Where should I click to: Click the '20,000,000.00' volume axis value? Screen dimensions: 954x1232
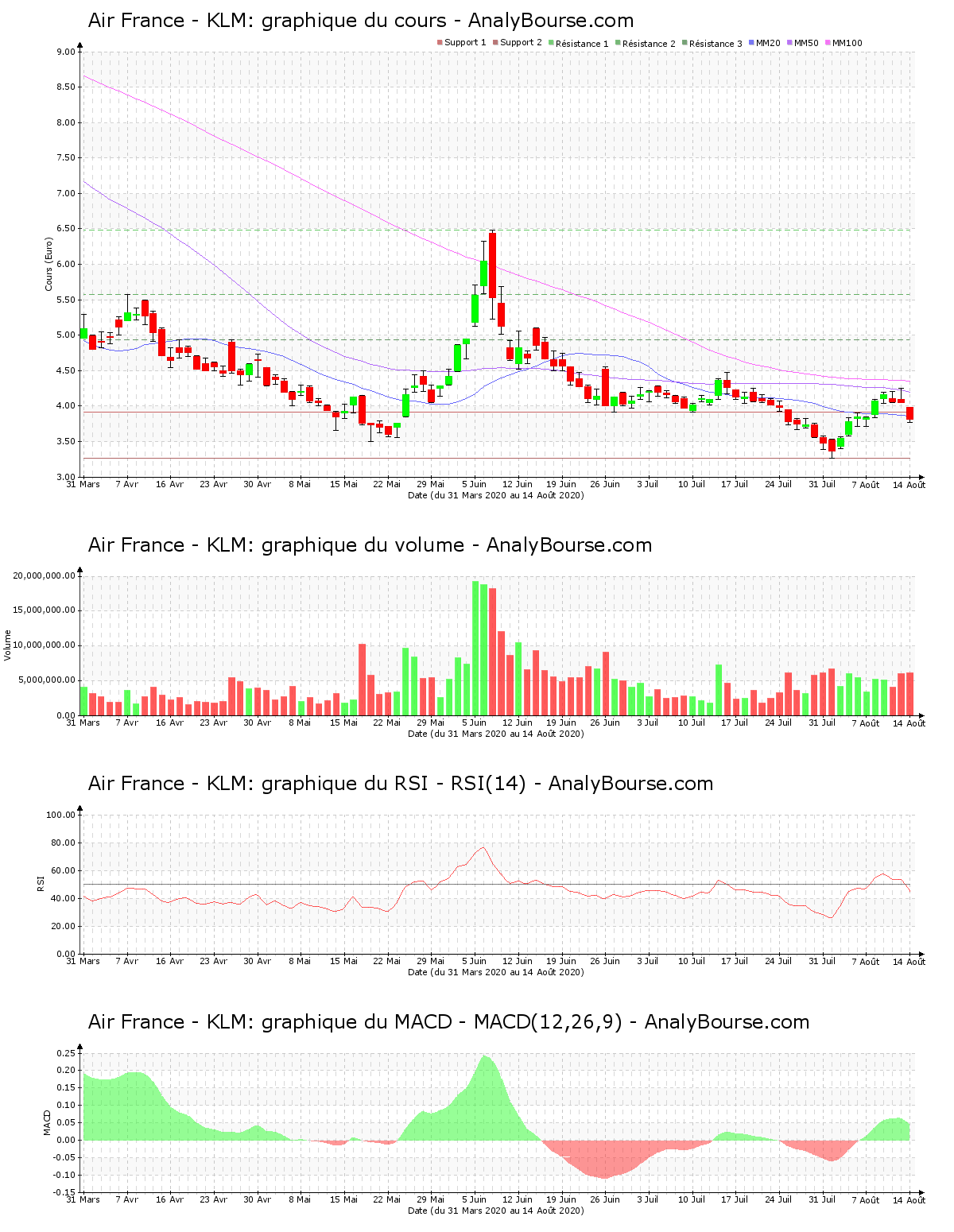[x=45, y=575]
